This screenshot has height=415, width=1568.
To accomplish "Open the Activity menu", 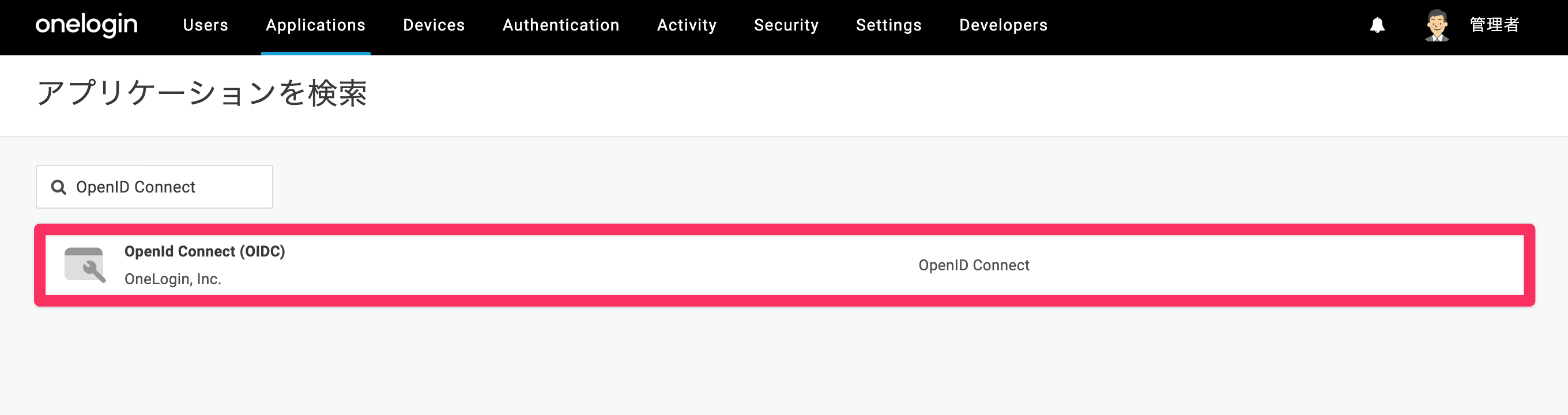I will click(x=687, y=25).
